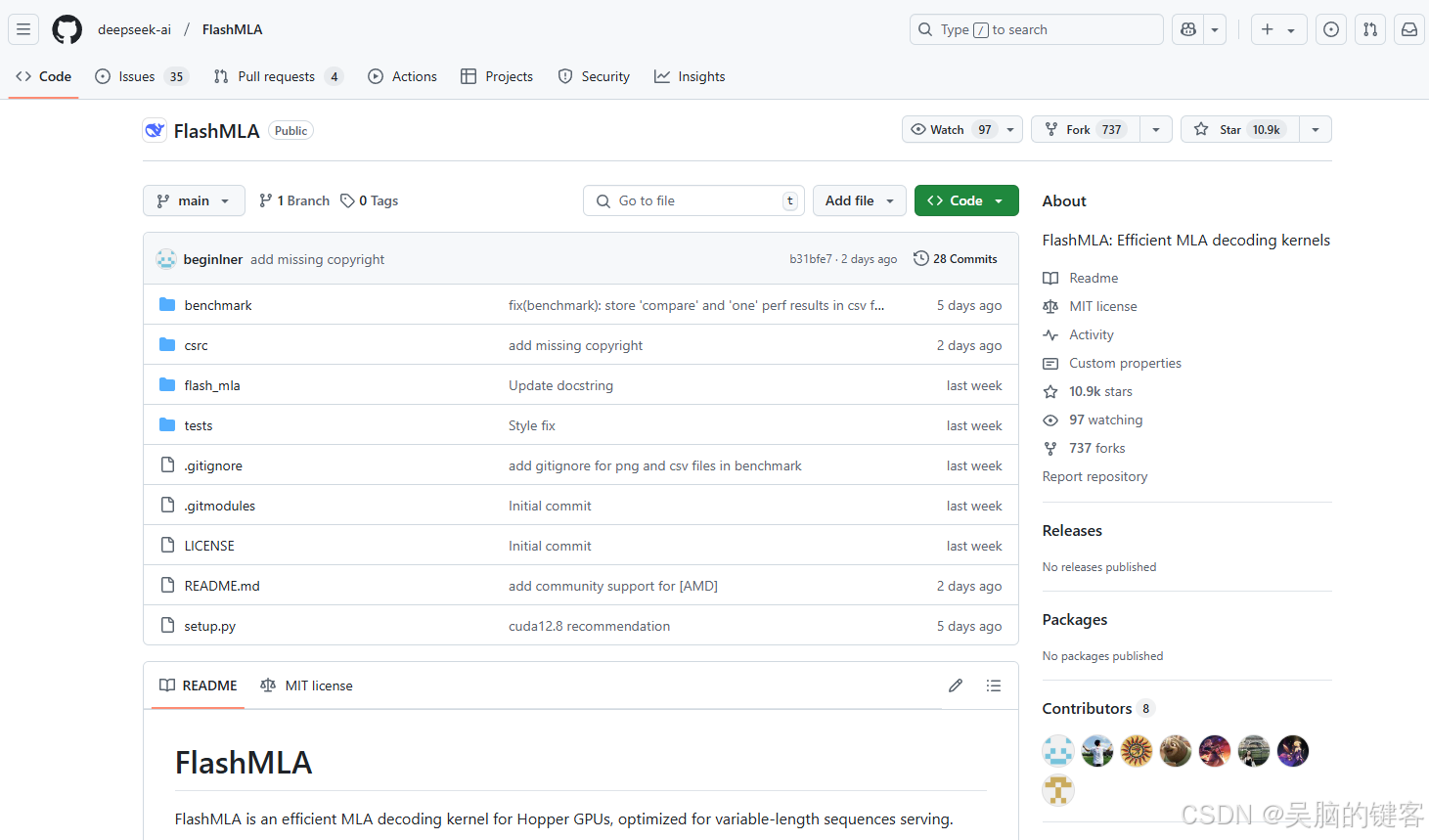Expand the Star lists dropdown arrow
1429x840 pixels.
click(x=1316, y=129)
